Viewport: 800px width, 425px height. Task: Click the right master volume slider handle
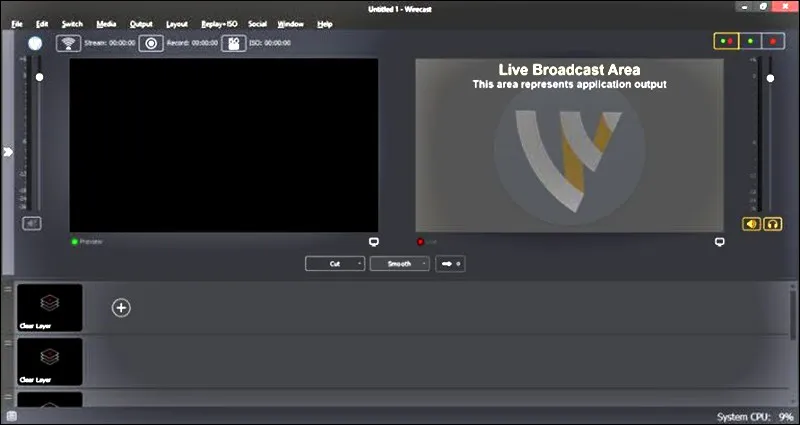(770, 78)
